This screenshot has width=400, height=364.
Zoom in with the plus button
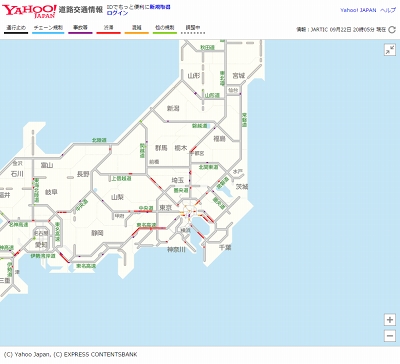point(390,320)
